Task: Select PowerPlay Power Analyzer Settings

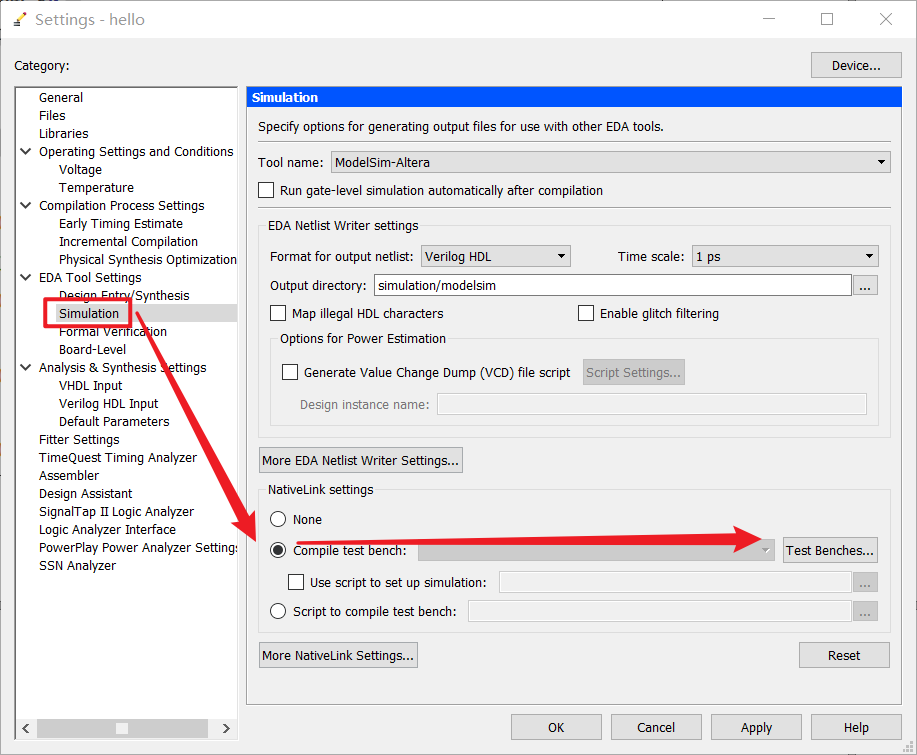Action: (138, 548)
